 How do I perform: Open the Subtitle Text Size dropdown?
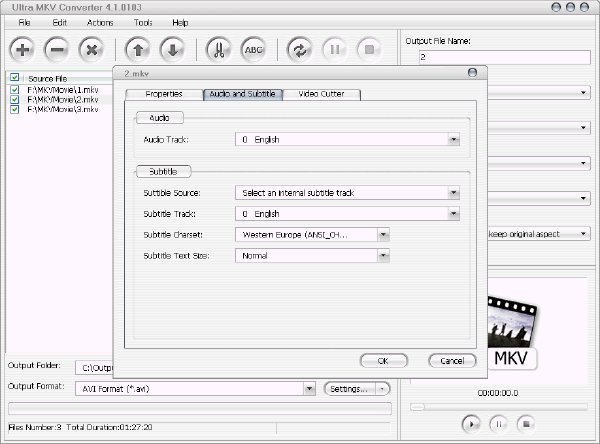coord(383,255)
